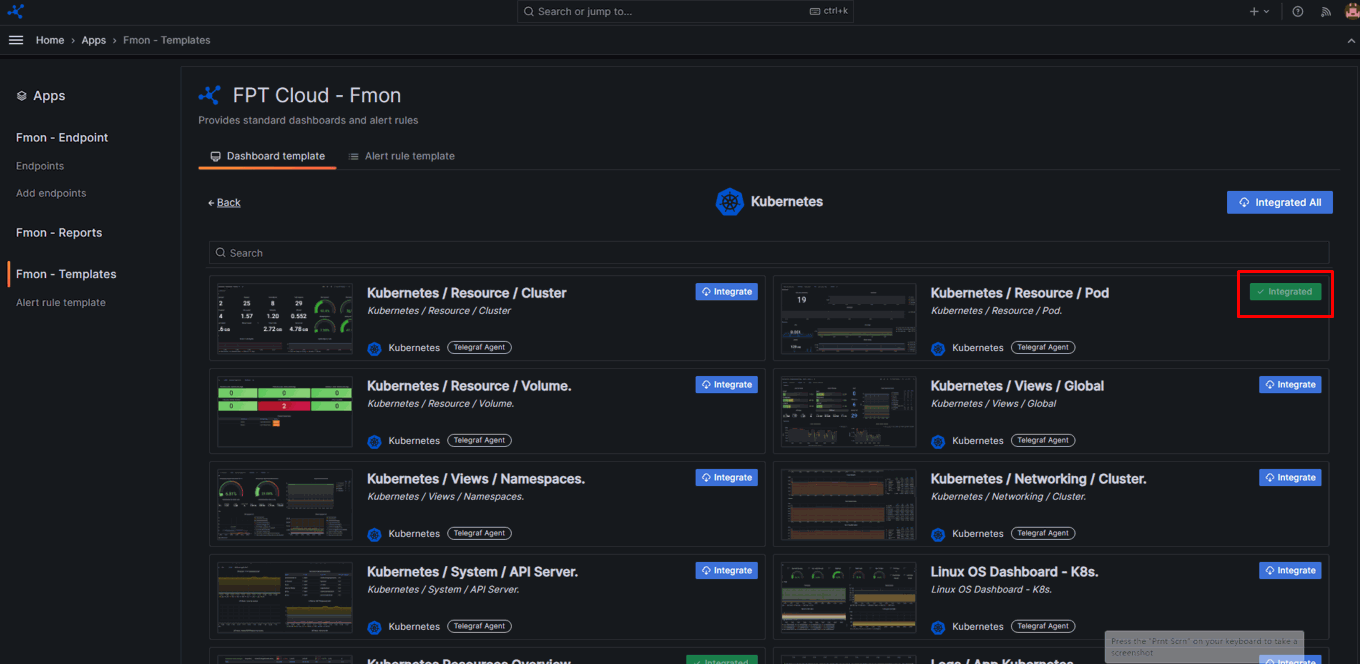Click Telegraf Agent tag on Resource / Pod card
The image size is (1360, 664).
[1043, 348]
